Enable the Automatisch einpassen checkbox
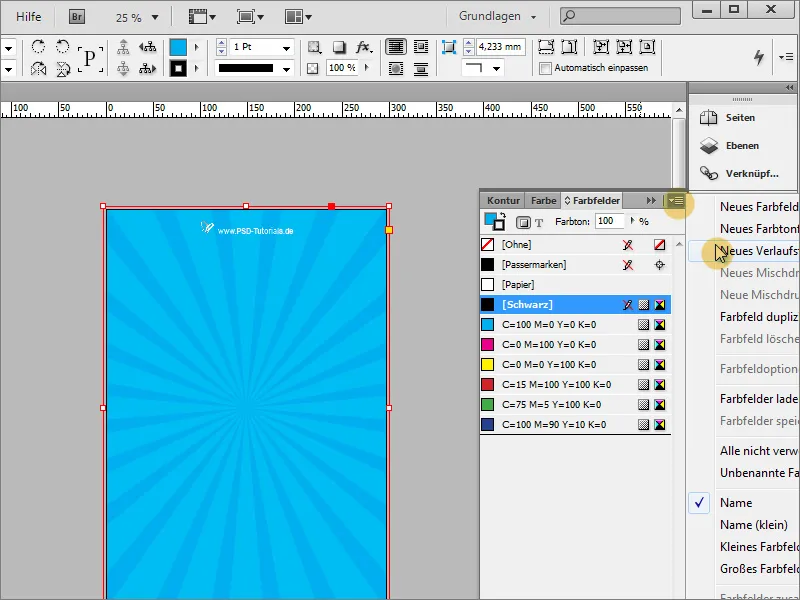This screenshot has width=800, height=600. [545, 68]
